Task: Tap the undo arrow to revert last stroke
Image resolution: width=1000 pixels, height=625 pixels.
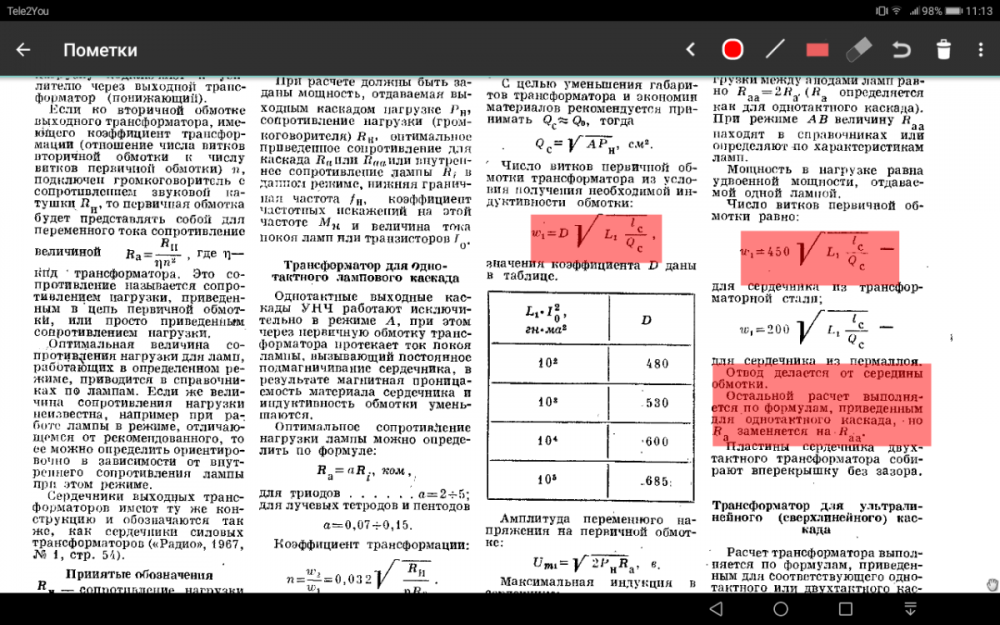Action: 899,48
